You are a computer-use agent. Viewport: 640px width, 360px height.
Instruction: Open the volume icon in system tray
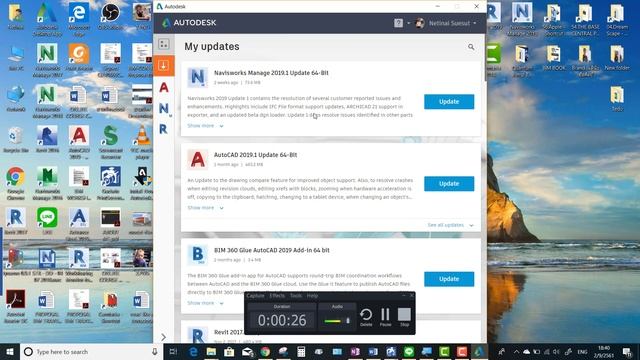tap(557, 351)
